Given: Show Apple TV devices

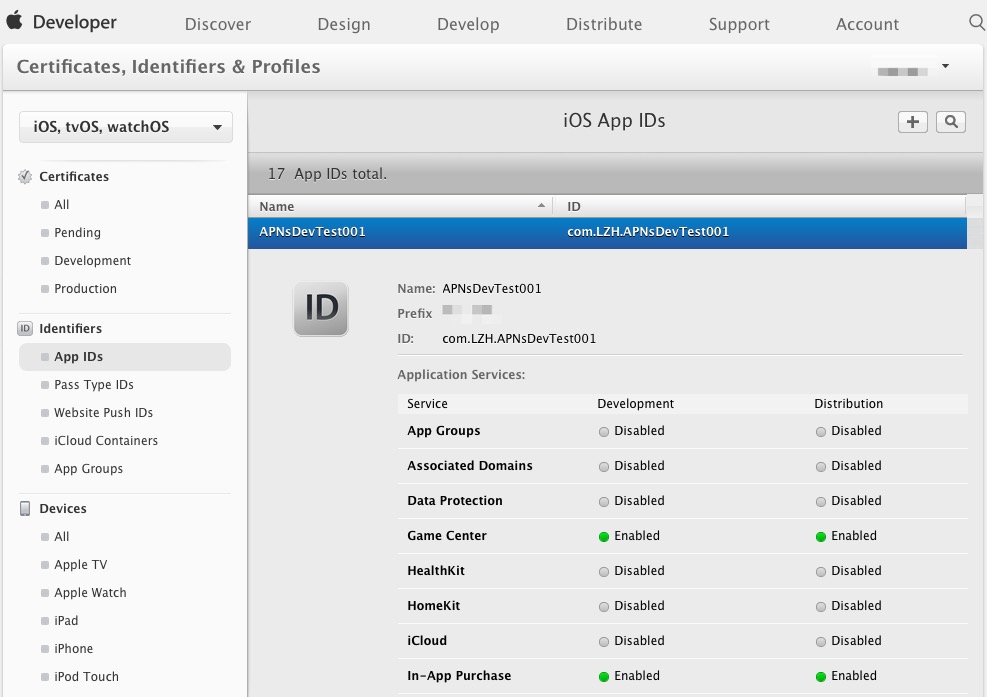Looking at the screenshot, I should point(81,565).
